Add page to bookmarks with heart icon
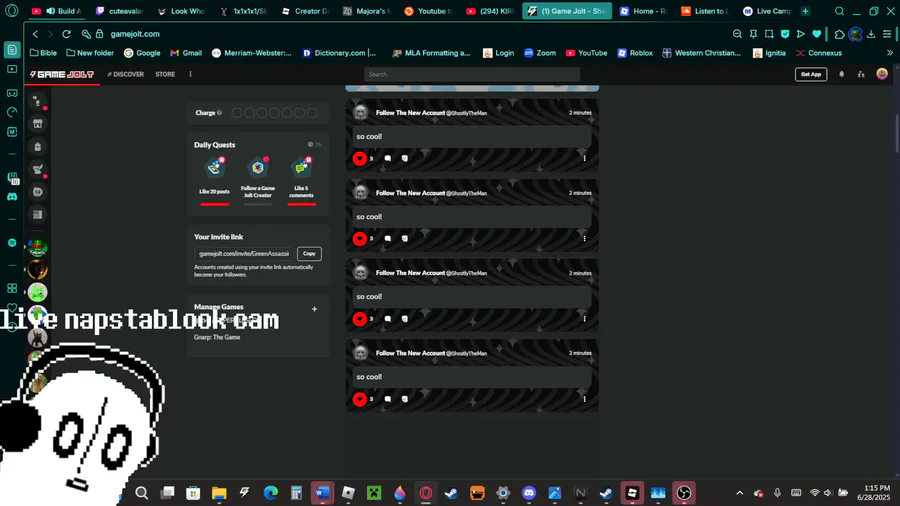Image resolution: width=900 pixels, height=506 pixels. coord(817,34)
